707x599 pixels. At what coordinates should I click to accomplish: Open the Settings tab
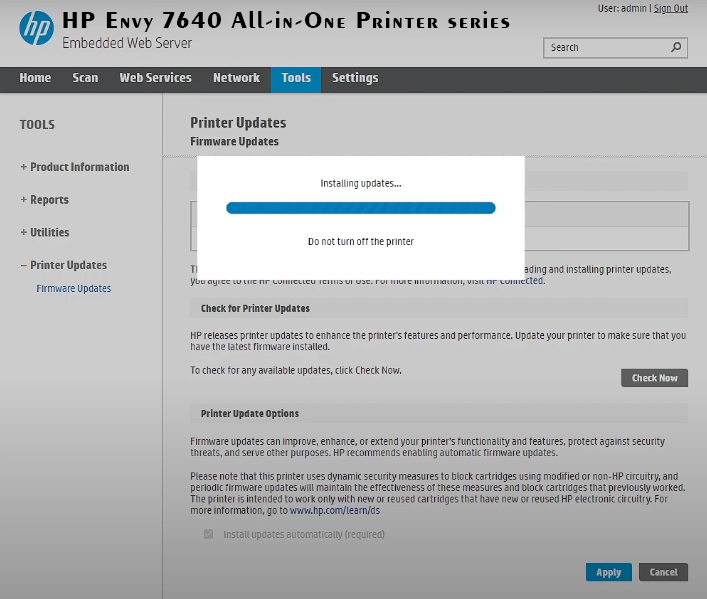[355, 78]
